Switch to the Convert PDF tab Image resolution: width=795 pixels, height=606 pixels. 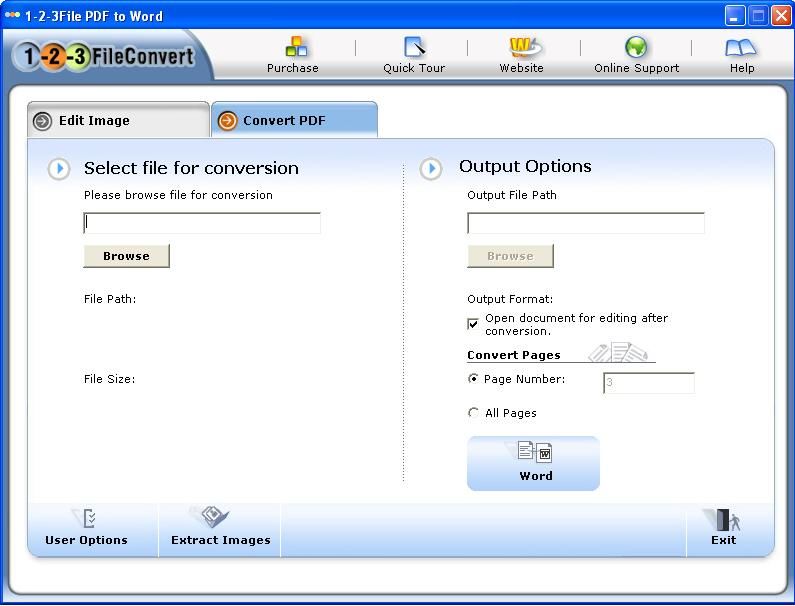(294, 121)
